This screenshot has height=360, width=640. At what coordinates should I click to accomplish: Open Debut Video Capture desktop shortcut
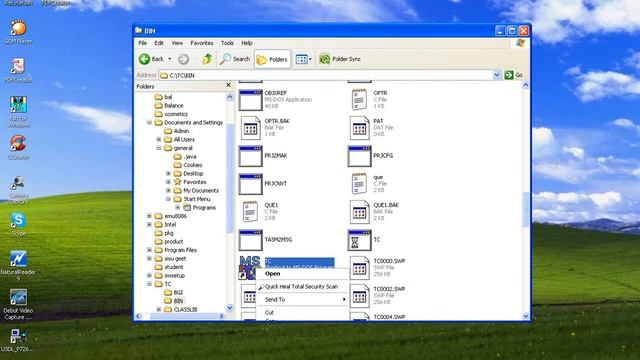(18, 304)
